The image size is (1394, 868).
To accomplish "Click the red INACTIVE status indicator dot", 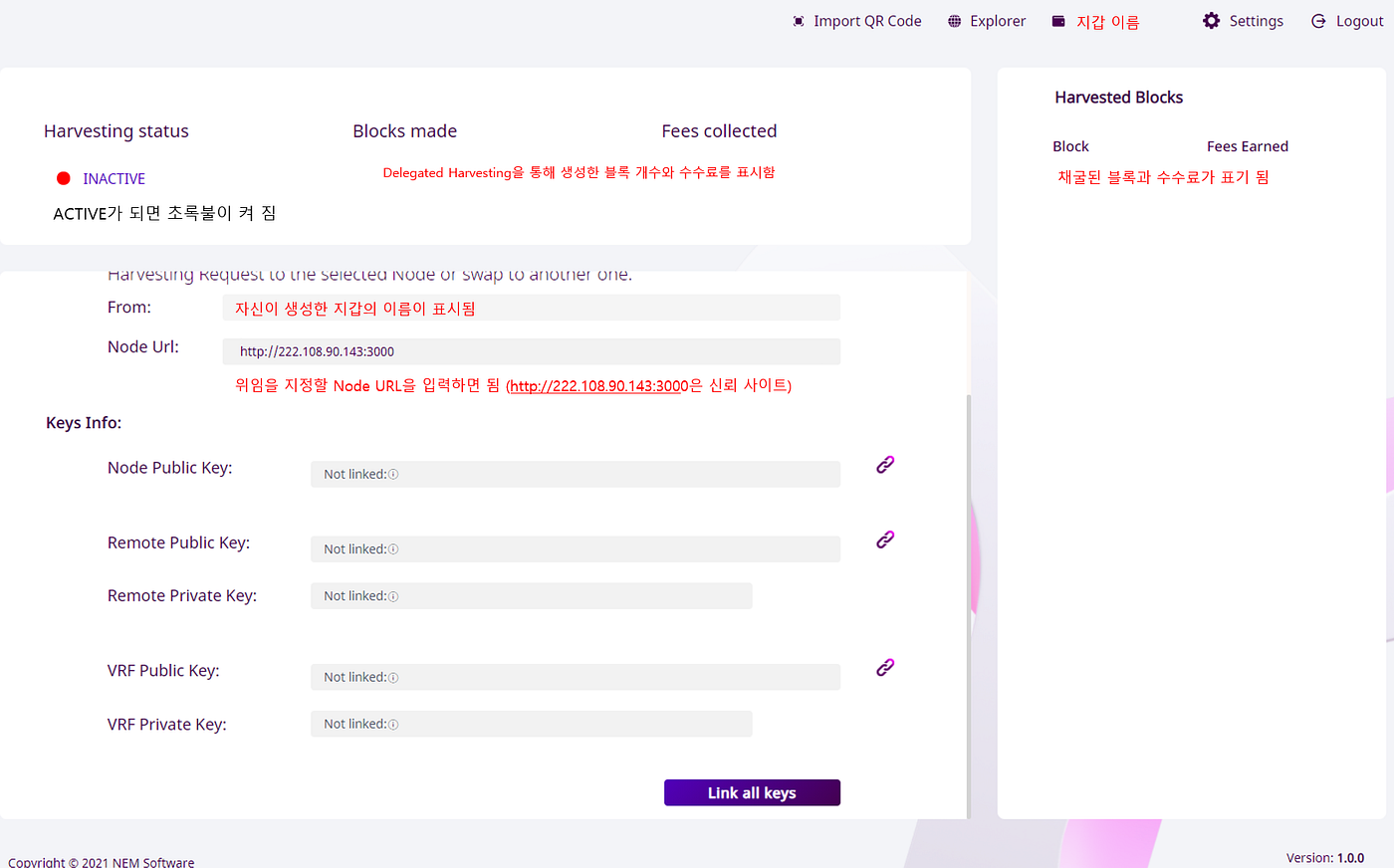I will tap(64, 178).
